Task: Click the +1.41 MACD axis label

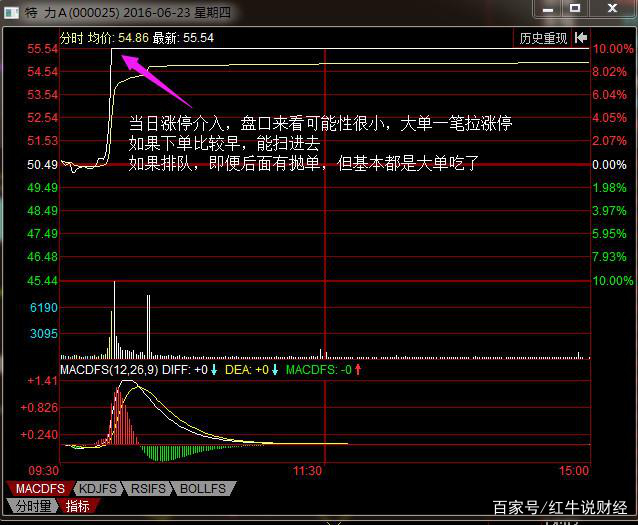Action: coord(43,381)
